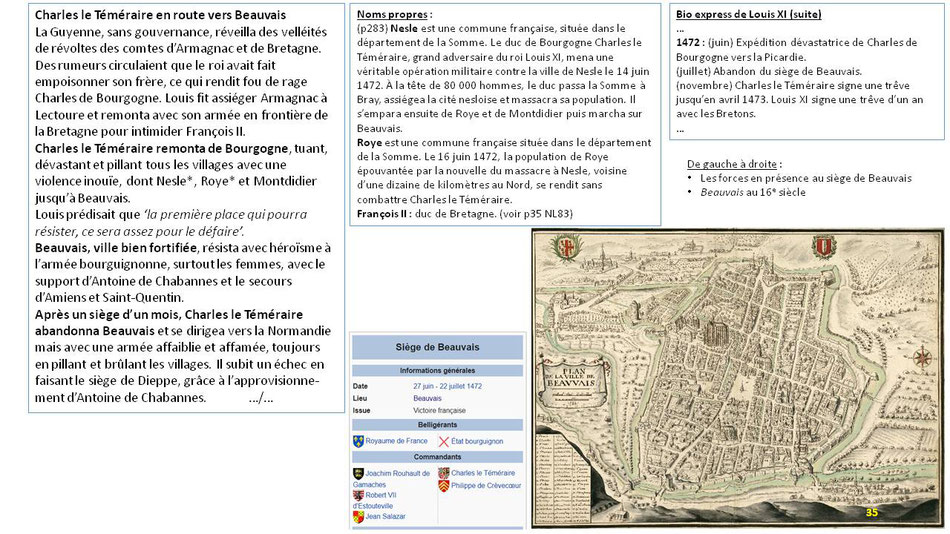Viewport: 950px width, 534px height.
Task: Click the bullet 'Les forces en présence au siège de Beauvais'
Action: tap(806, 178)
